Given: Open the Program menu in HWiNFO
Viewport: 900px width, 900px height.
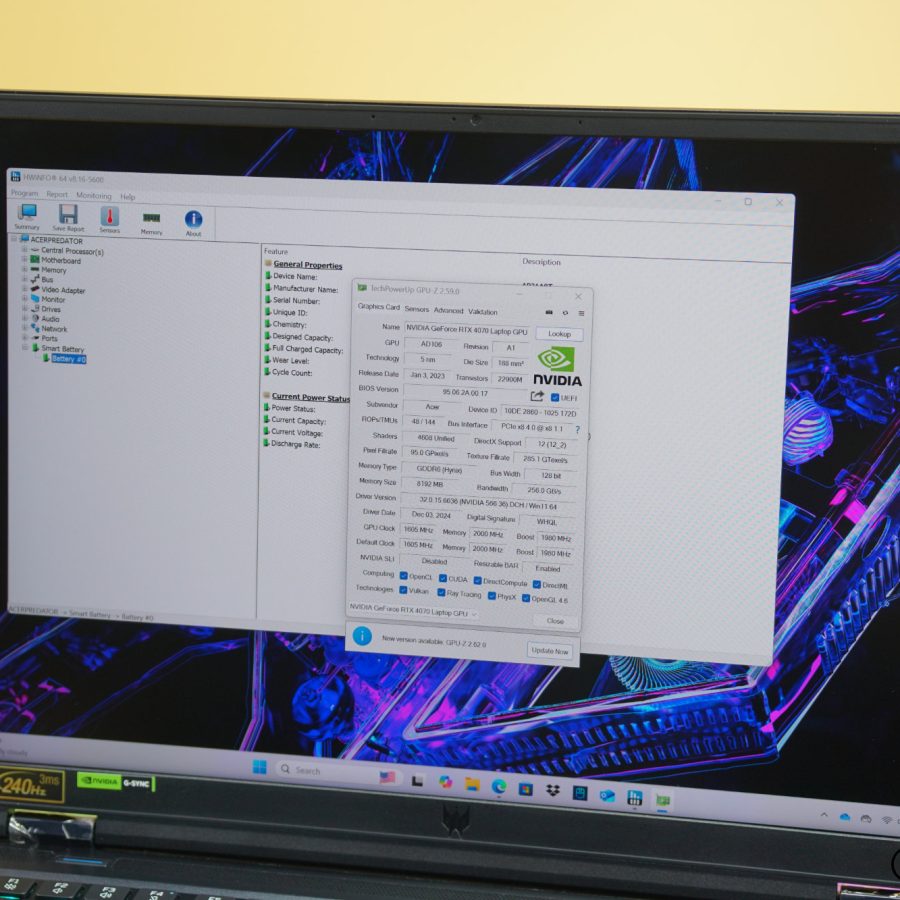Looking at the screenshot, I should point(25,193).
